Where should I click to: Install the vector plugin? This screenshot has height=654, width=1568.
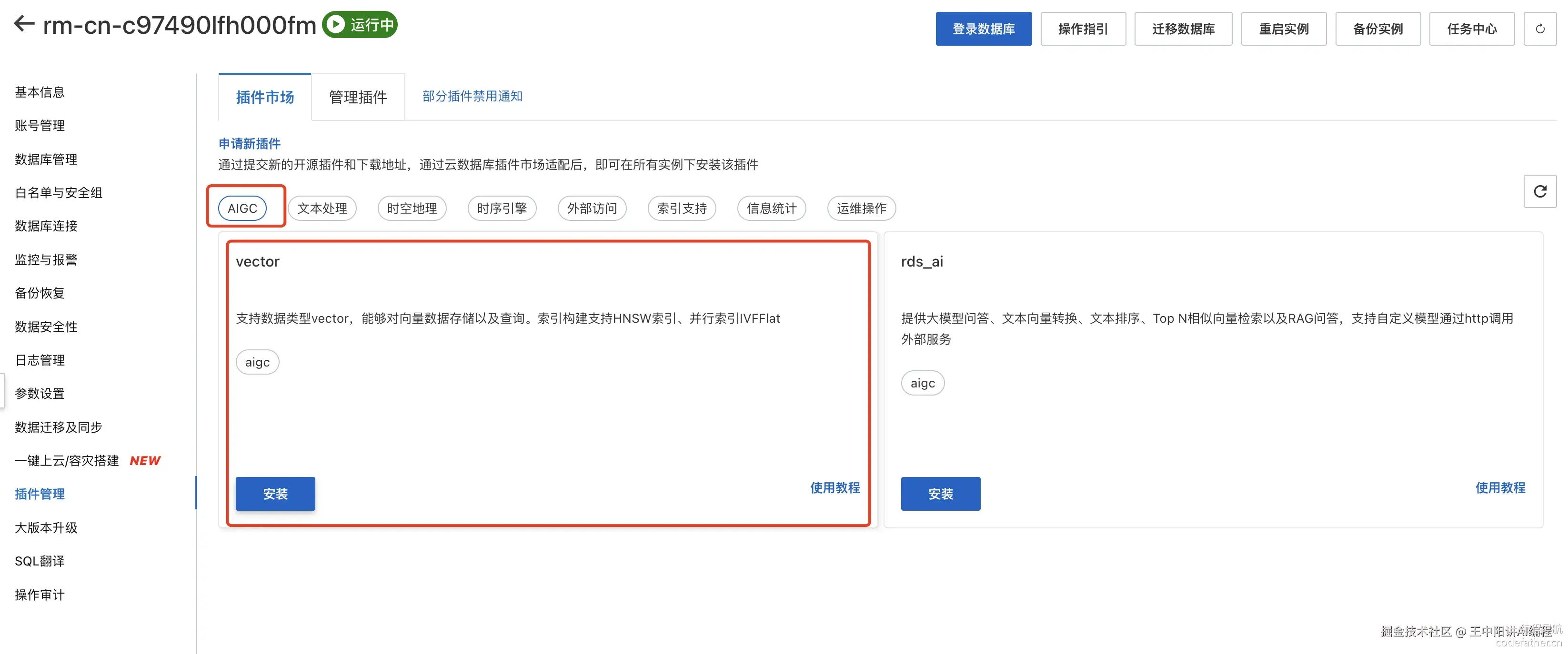[x=275, y=494]
